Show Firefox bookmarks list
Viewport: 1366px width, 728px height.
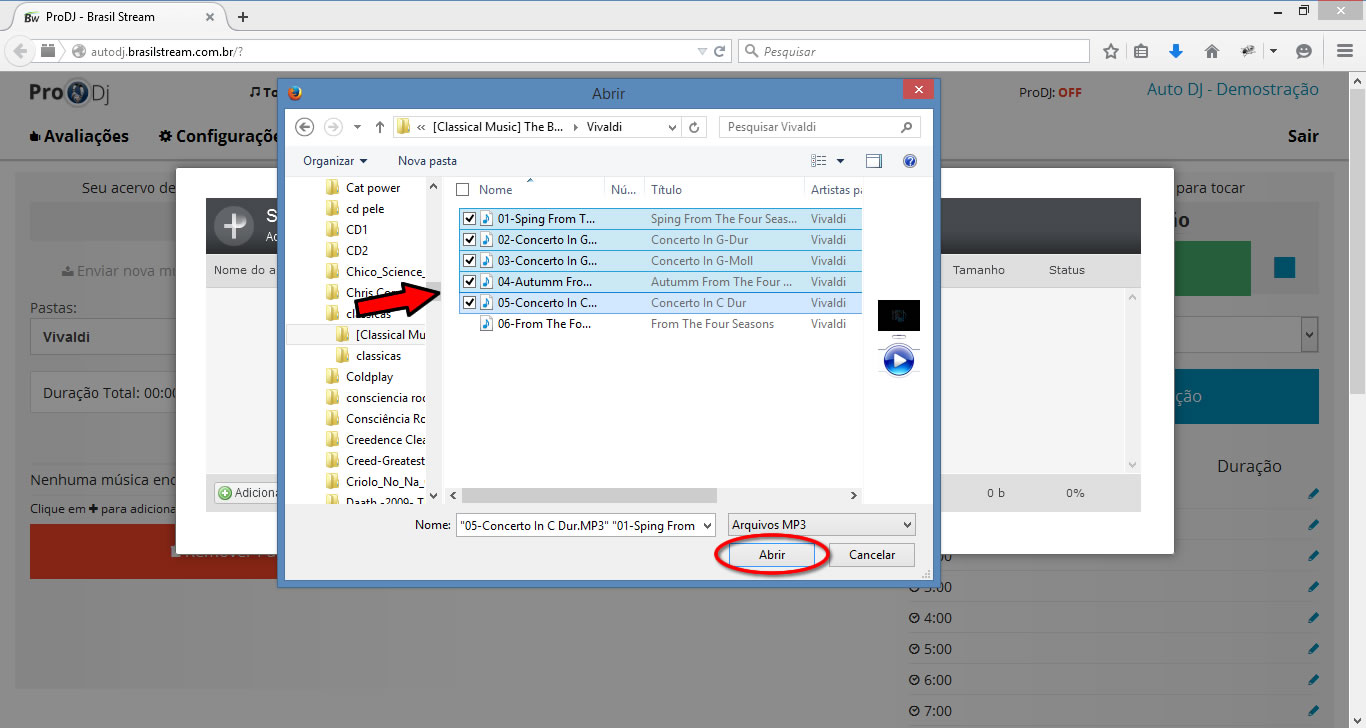click(x=1142, y=51)
